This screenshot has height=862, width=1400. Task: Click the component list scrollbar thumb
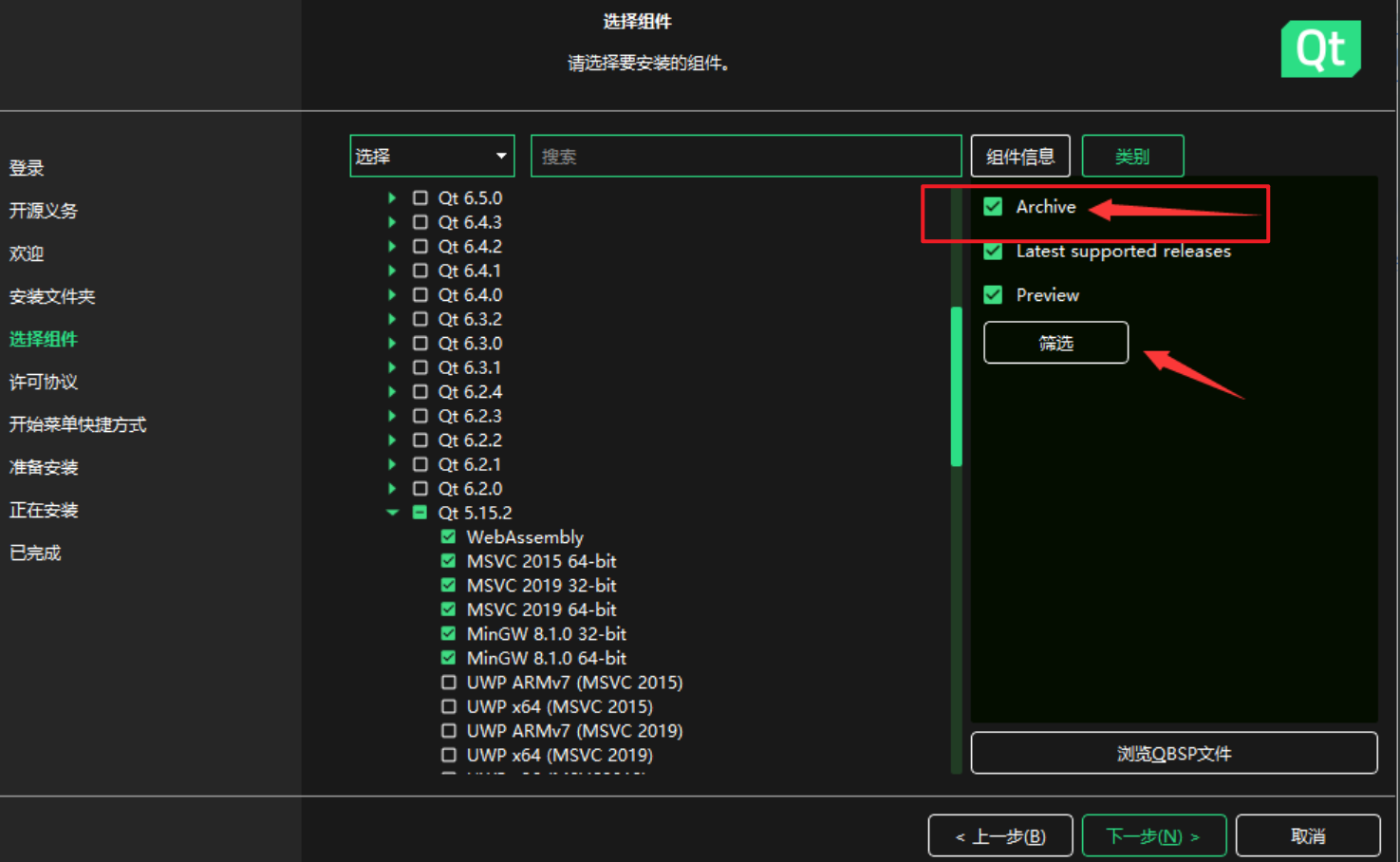[957, 386]
